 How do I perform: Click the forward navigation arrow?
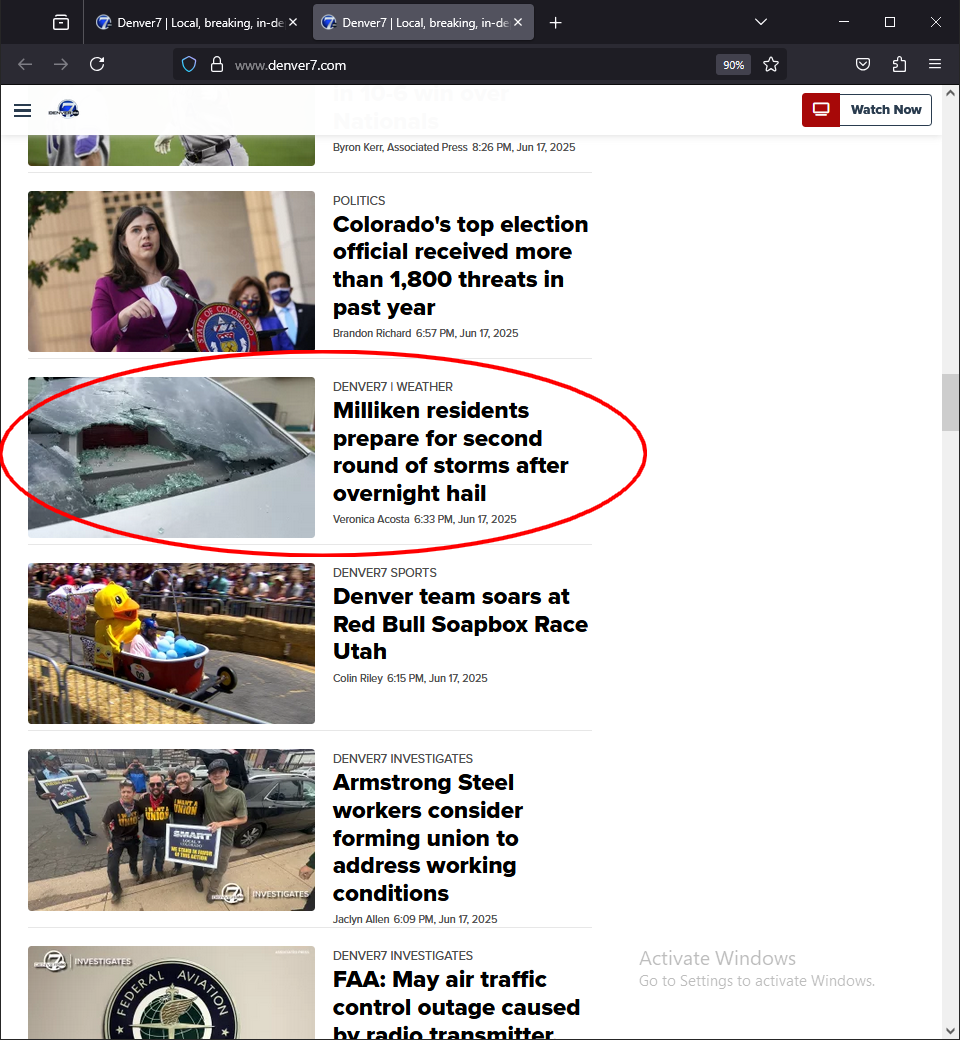click(61, 64)
